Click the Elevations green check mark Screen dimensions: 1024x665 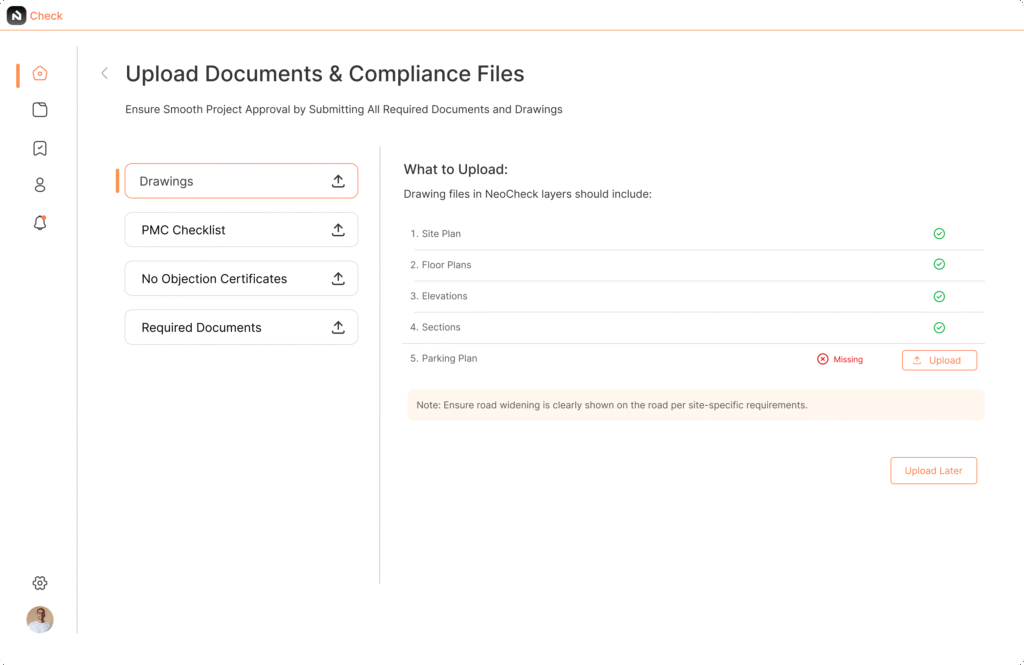pyautogui.click(x=939, y=297)
